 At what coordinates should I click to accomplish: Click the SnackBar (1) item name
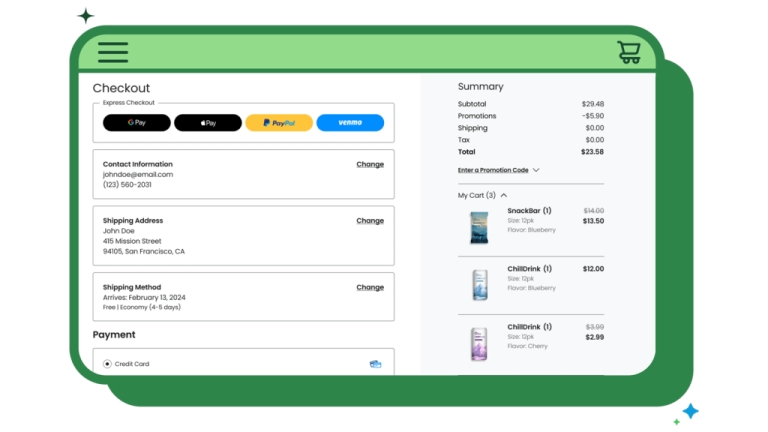coord(529,211)
